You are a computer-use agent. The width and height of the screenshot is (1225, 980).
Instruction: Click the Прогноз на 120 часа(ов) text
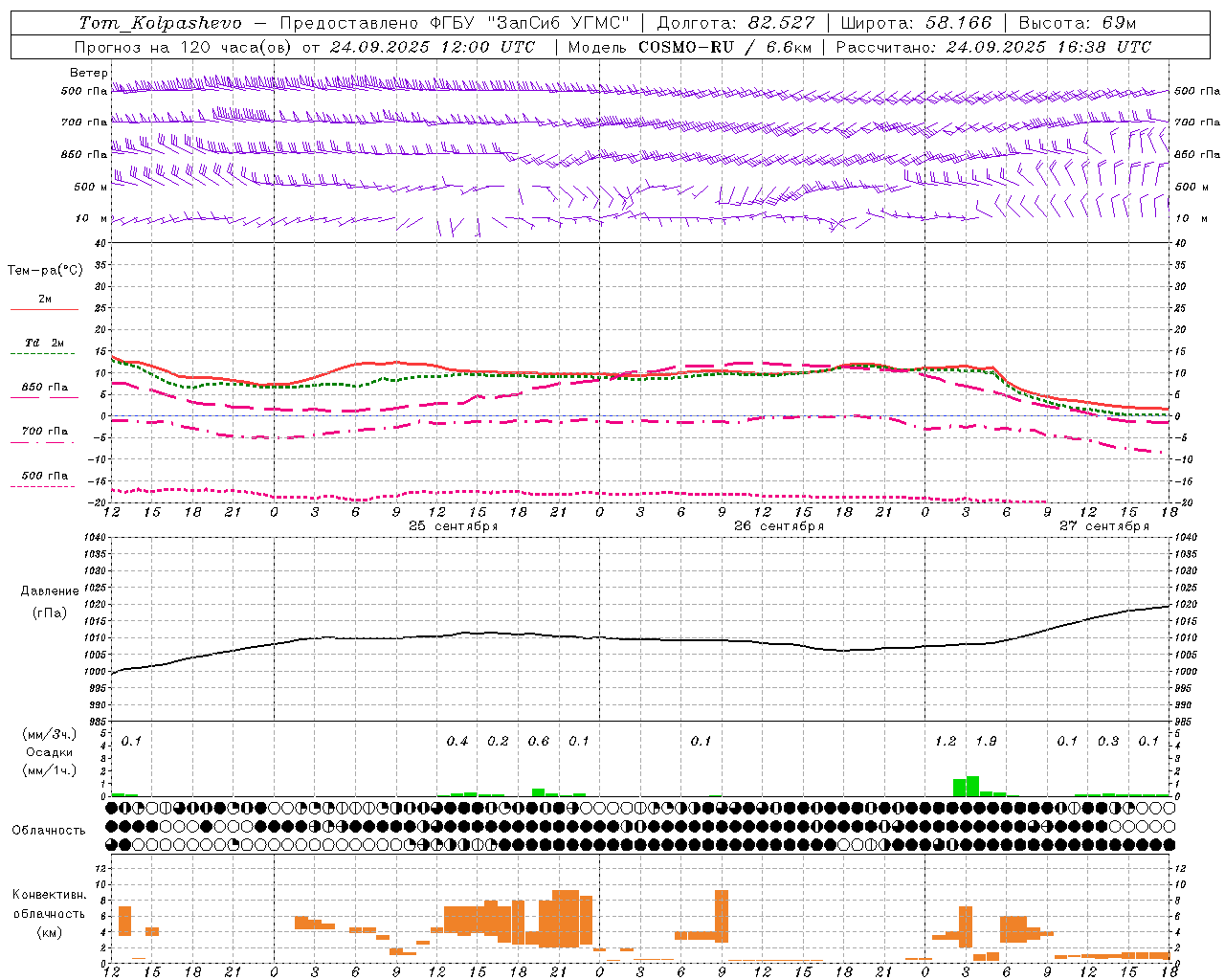point(185,47)
